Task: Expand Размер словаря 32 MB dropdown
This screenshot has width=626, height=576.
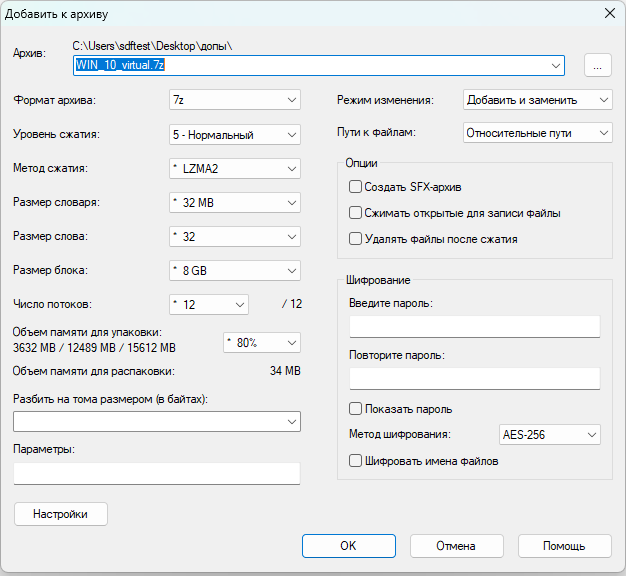Action: tap(234, 203)
